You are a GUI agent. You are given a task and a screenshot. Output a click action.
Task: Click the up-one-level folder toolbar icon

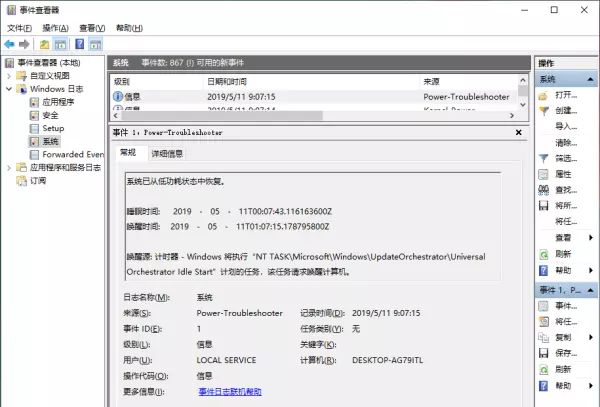coord(44,44)
